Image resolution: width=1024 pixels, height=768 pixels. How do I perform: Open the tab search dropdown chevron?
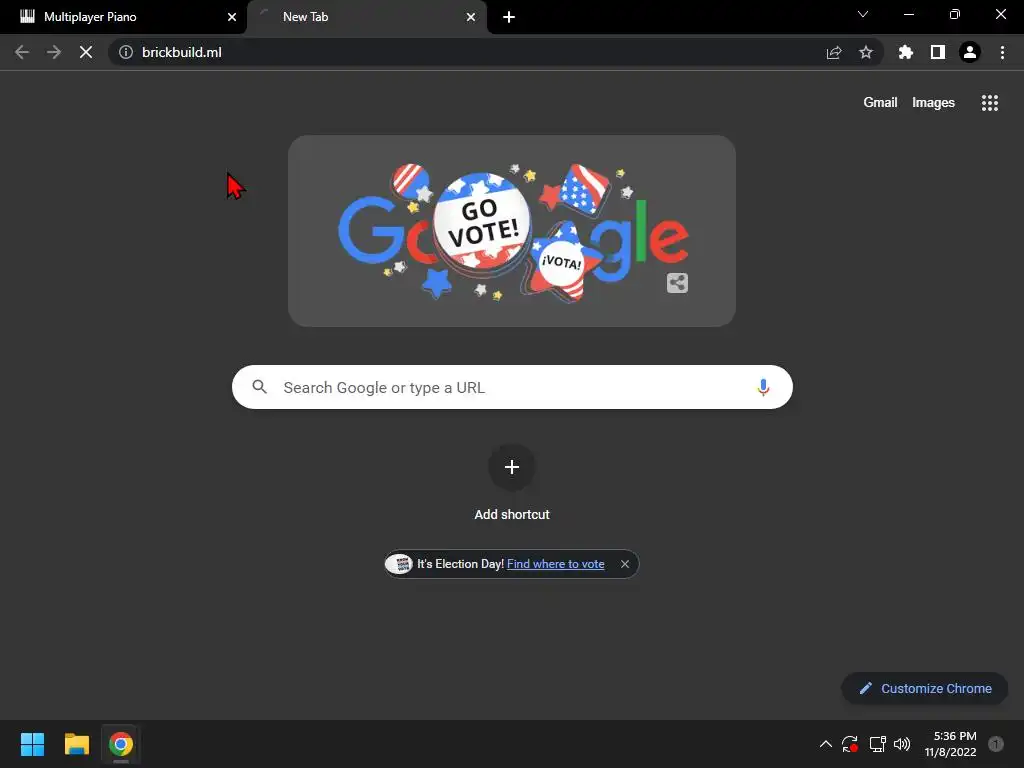863,14
